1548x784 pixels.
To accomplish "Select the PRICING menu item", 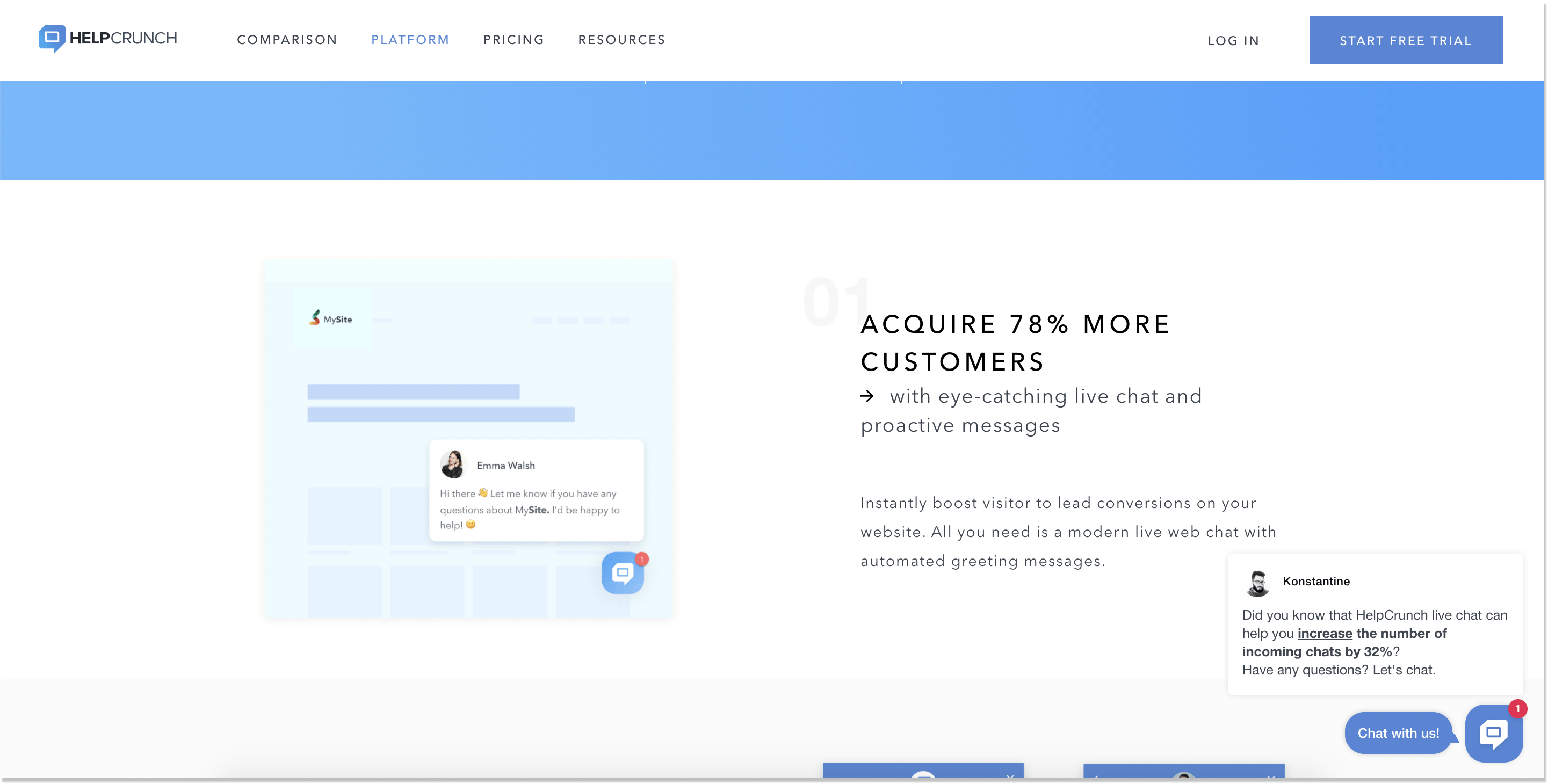I will 514,40.
